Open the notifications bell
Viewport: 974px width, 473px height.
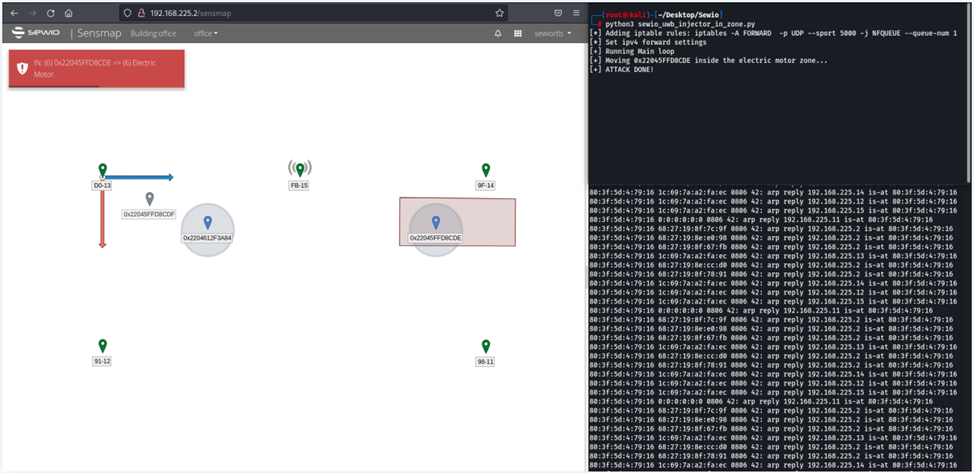coord(498,34)
